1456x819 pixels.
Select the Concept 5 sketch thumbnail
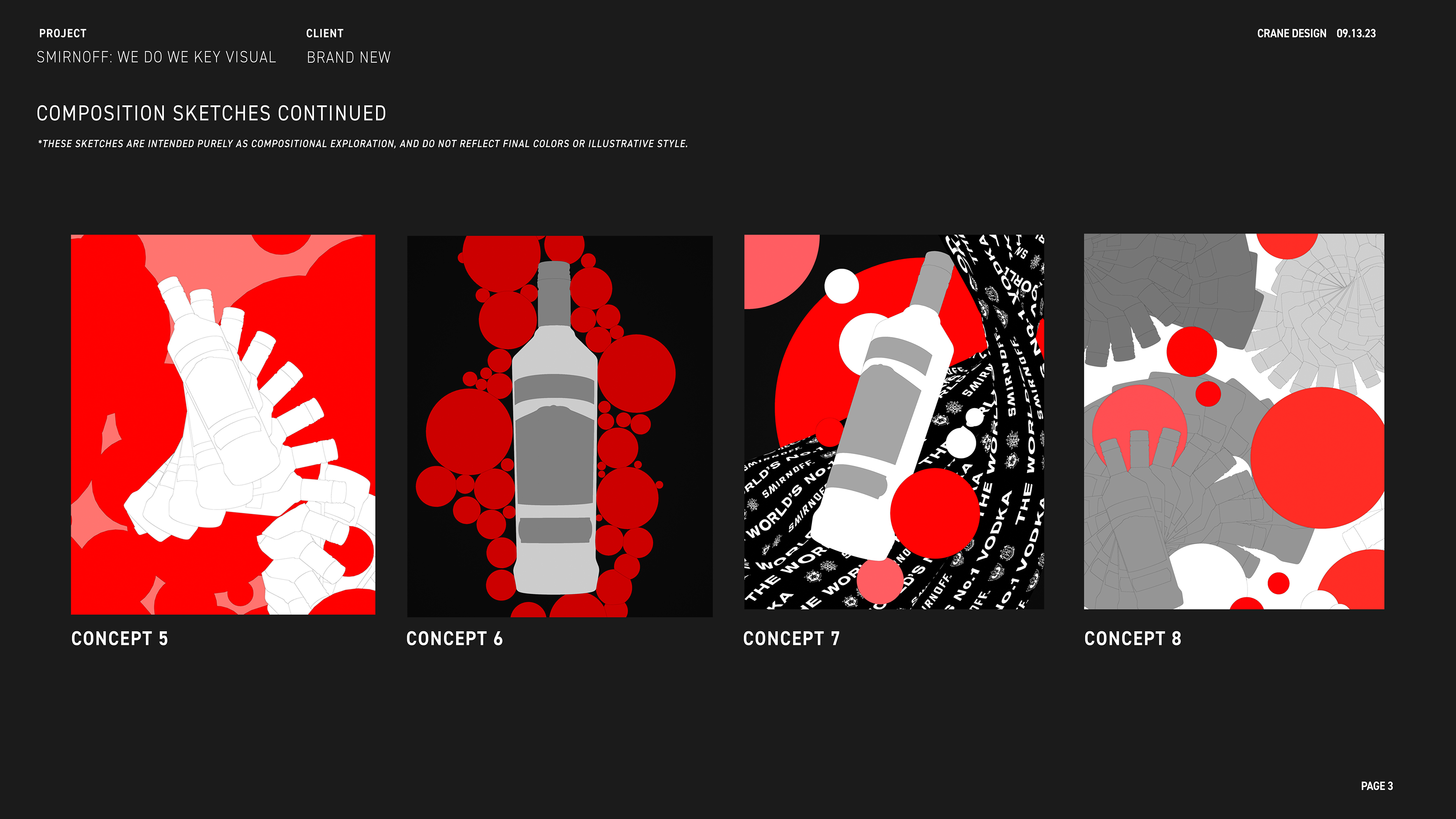point(223,425)
